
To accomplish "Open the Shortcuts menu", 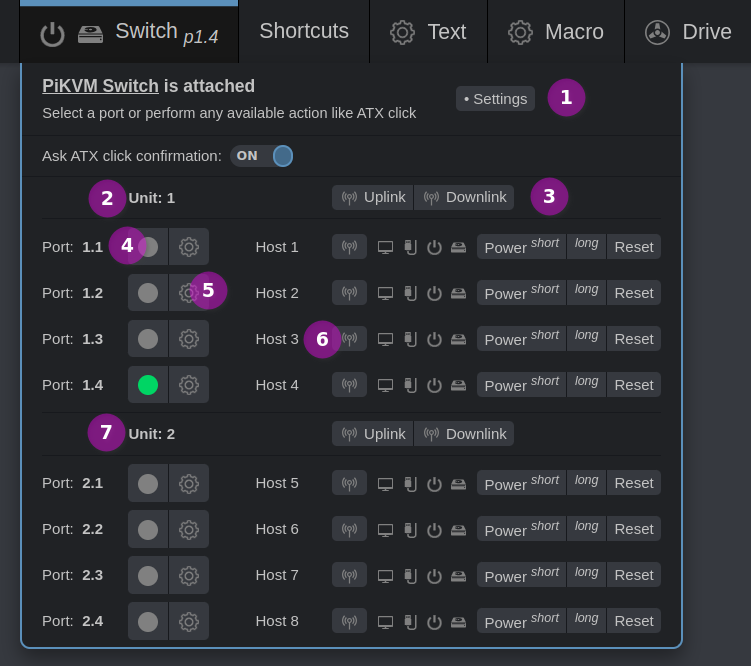I will tap(304, 31).
